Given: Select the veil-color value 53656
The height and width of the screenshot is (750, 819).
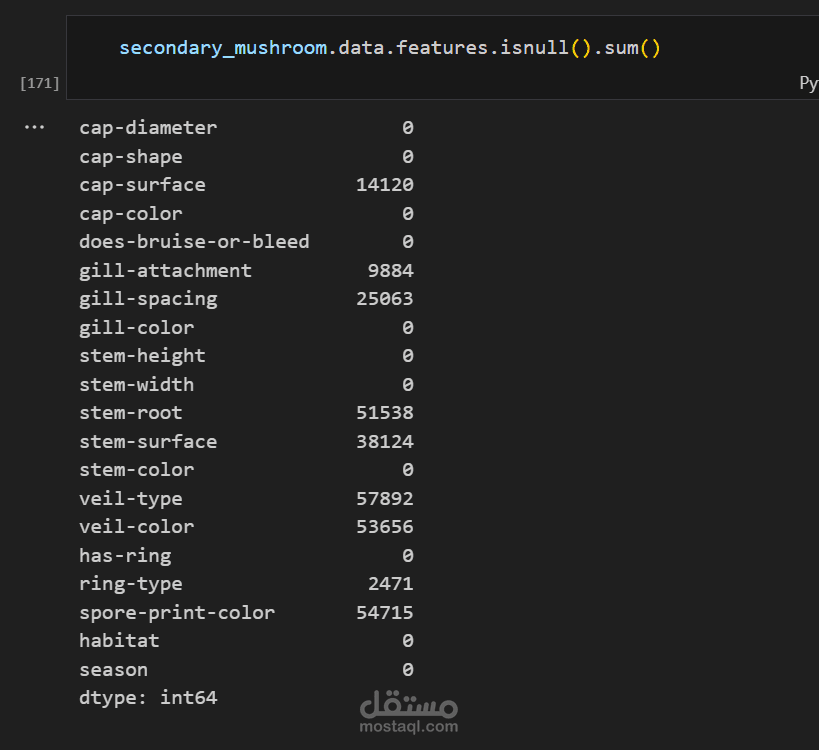Looking at the screenshot, I should (x=385, y=526).
